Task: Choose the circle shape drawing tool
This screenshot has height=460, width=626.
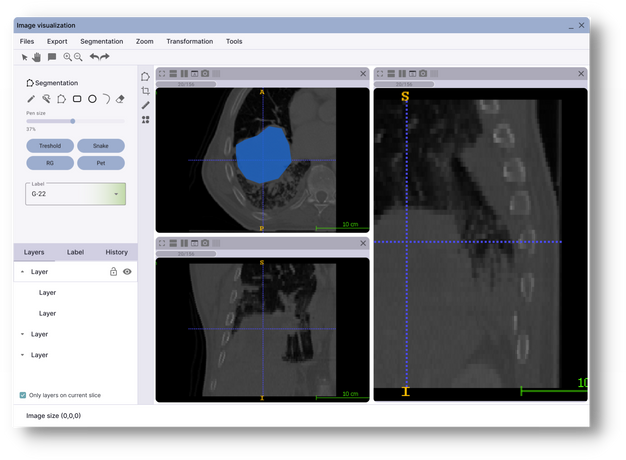Action: pyautogui.click(x=92, y=99)
